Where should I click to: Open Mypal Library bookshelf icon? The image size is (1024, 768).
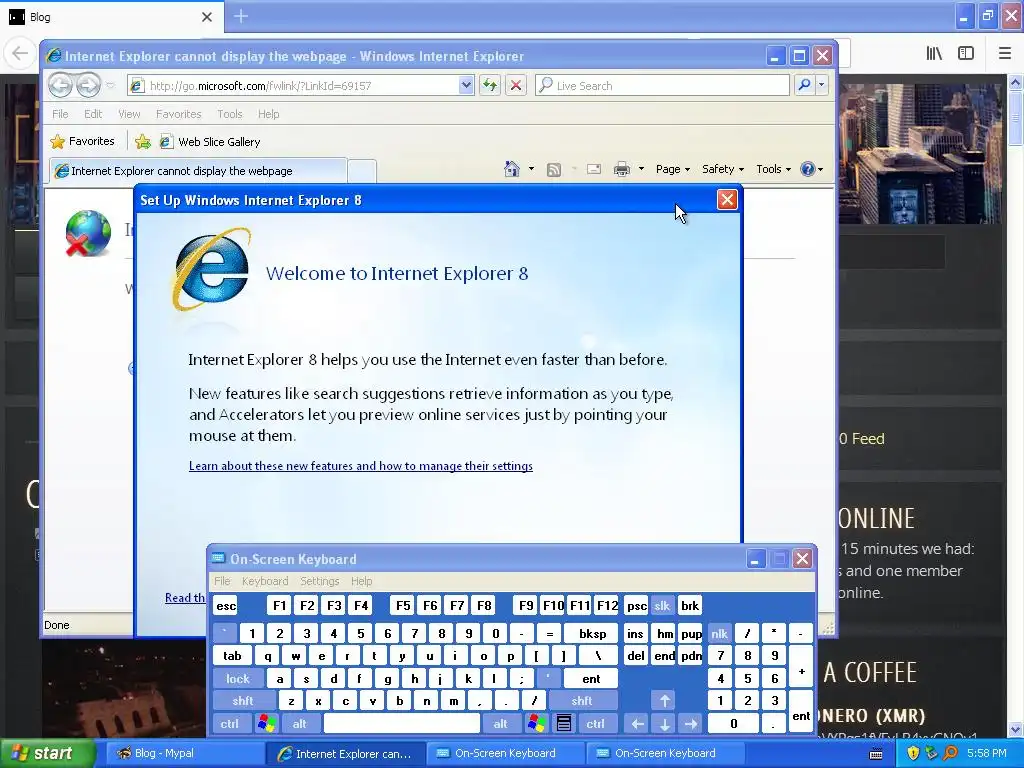pyautogui.click(x=935, y=54)
